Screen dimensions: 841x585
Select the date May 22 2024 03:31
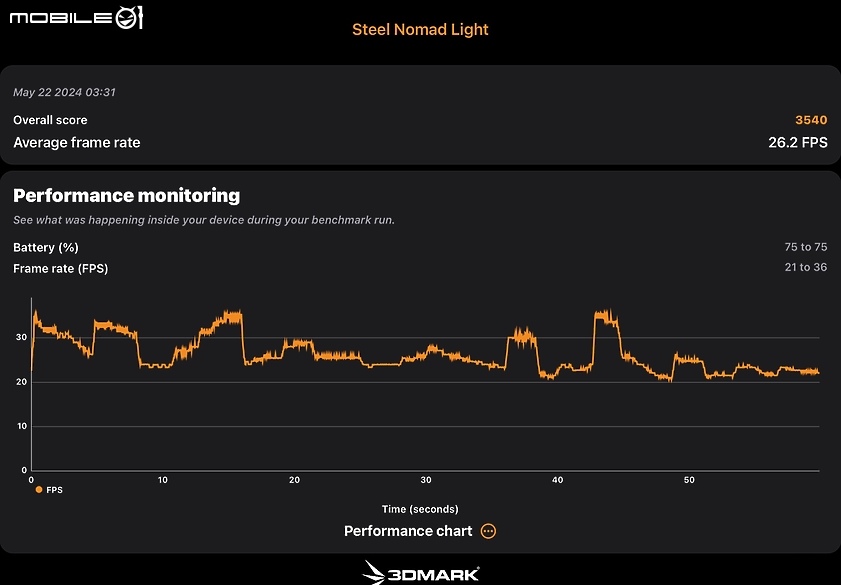coord(64,92)
